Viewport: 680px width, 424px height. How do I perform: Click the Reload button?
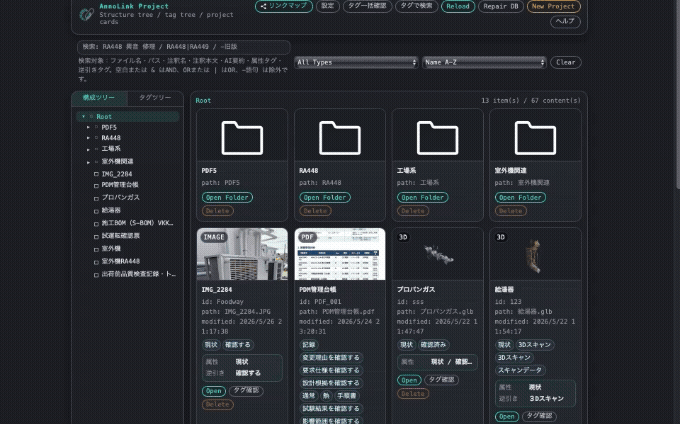tap(458, 7)
